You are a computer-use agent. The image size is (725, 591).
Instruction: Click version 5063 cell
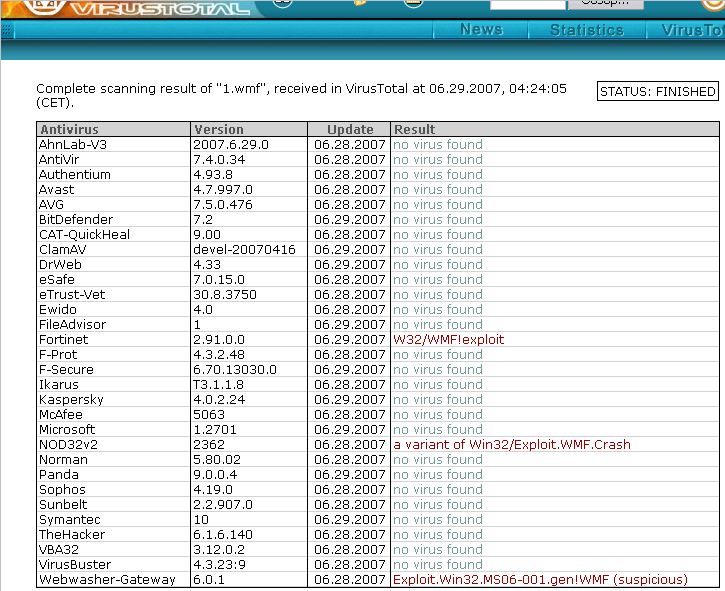209,414
